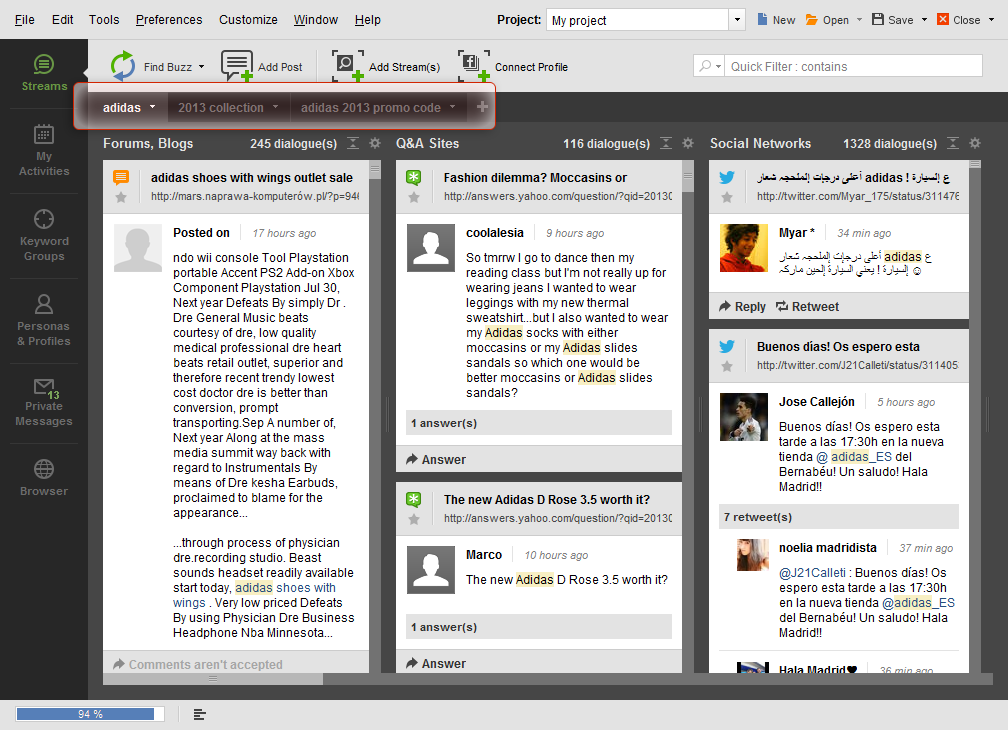The width and height of the screenshot is (1008, 730).
Task: Click Jose Callejón's profile picture
Action: tap(744, 416)
